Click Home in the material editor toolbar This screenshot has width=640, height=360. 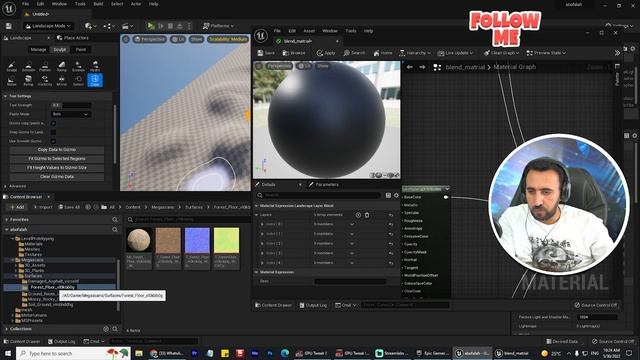383,53
